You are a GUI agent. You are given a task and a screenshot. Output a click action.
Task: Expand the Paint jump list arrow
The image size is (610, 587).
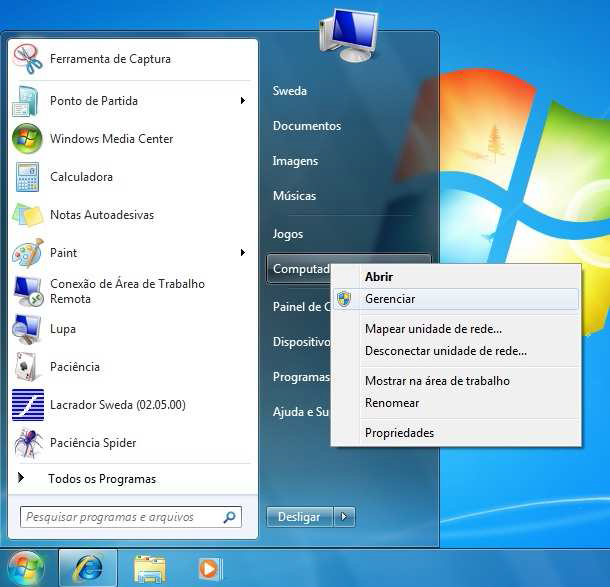pyautogui.click(x=243, y=253)
